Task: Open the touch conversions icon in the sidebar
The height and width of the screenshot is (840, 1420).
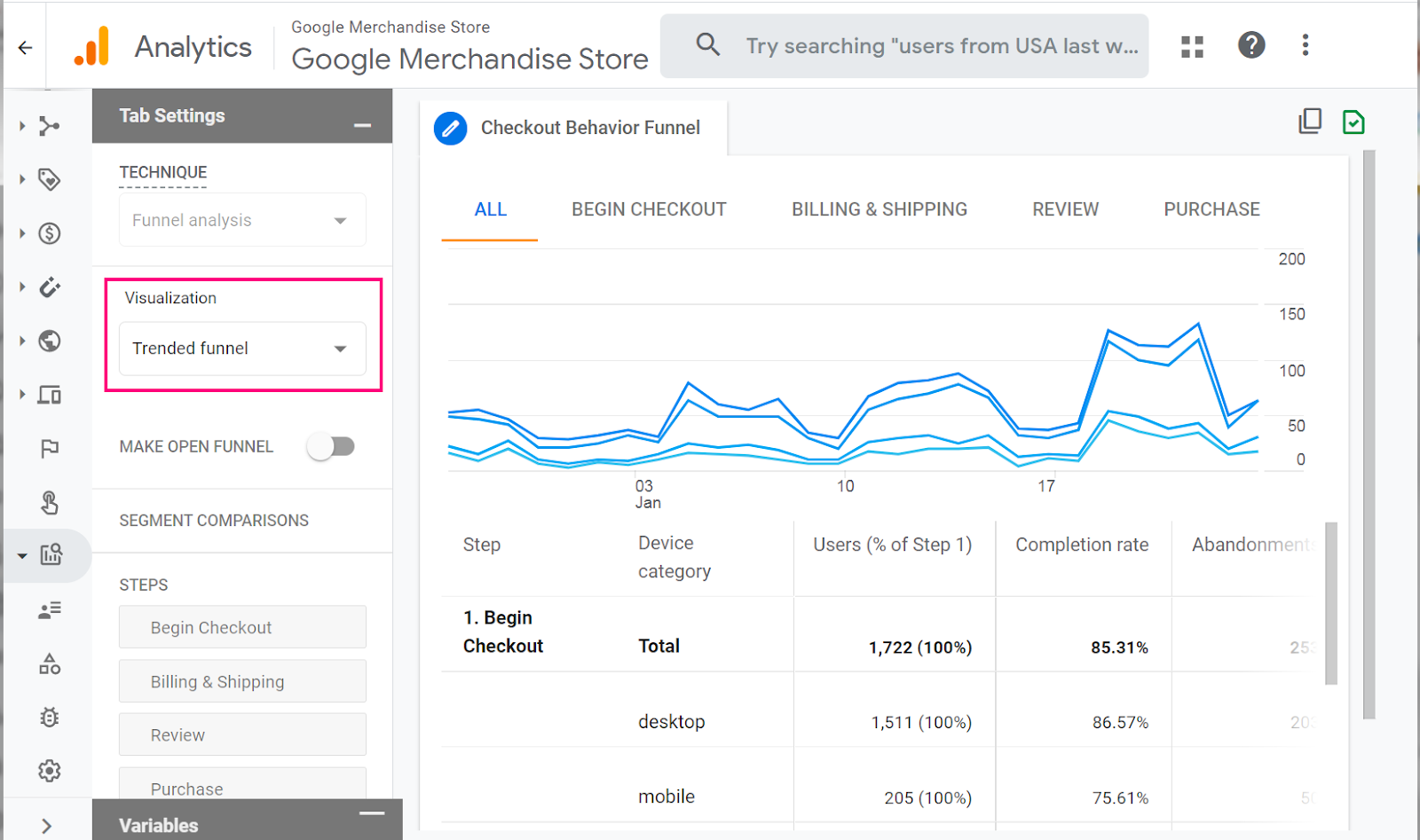Action: [x=50, y=503]
